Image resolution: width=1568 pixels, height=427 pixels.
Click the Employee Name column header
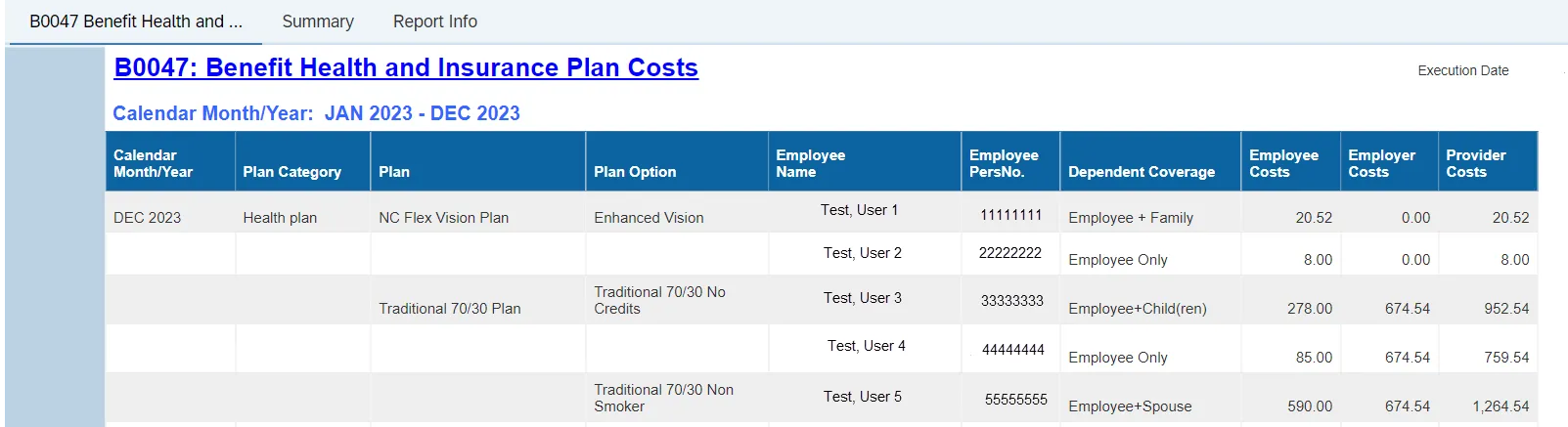coord(810,163)
